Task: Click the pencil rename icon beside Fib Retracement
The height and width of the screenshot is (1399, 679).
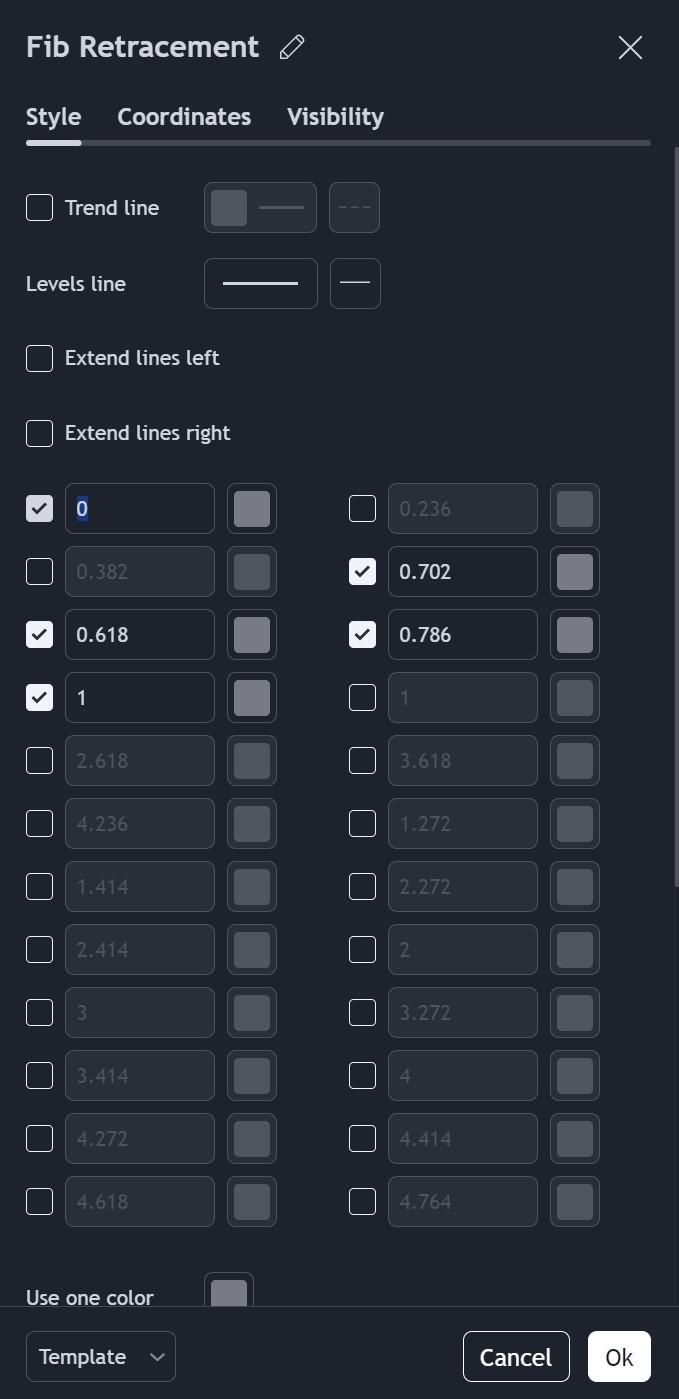Action: point(292,47)
